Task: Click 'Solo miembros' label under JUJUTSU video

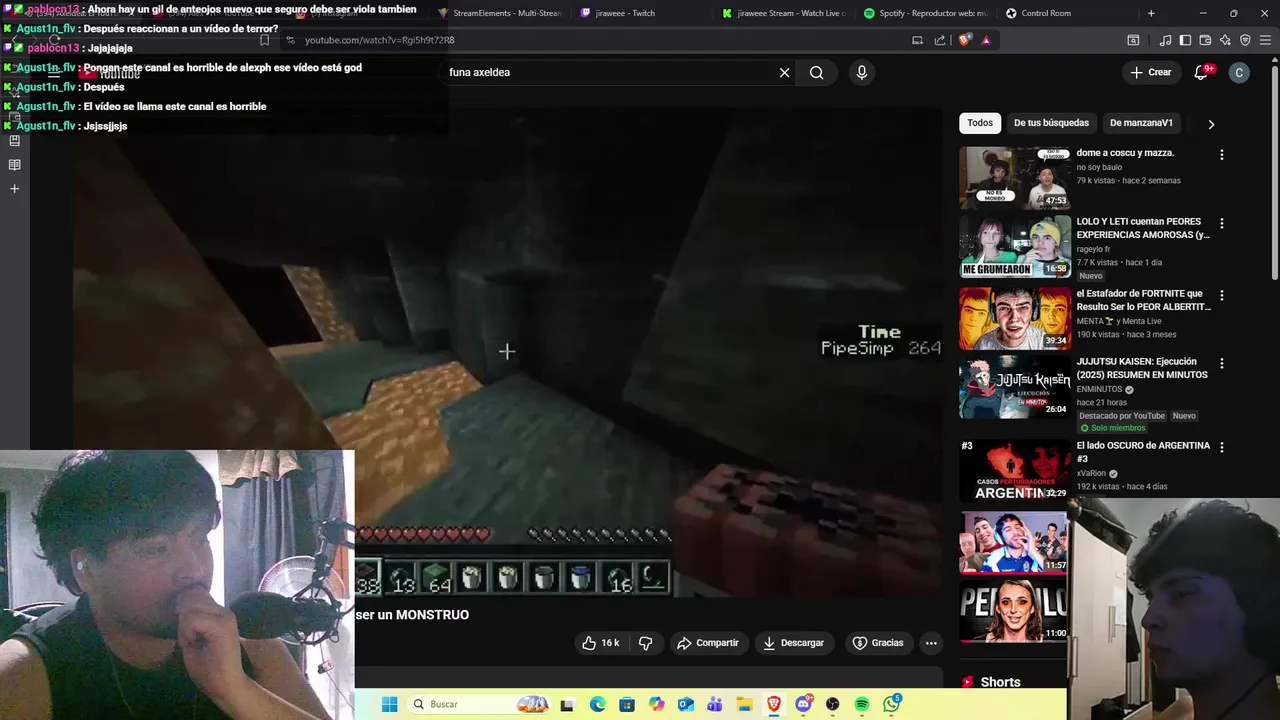Action: (1112, 428)
